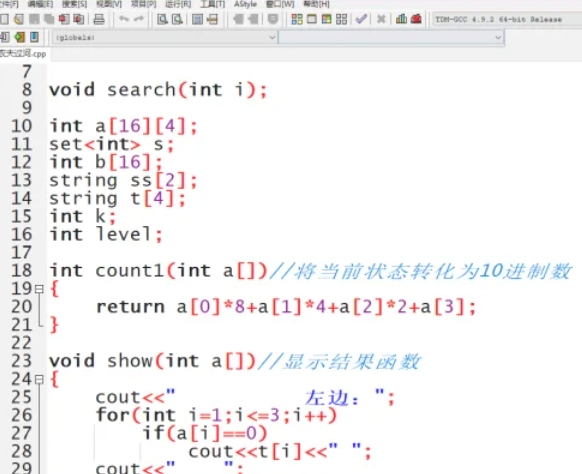
Task: Click the comment 将当前状态转化为10进制数
Action: point(420,271)
